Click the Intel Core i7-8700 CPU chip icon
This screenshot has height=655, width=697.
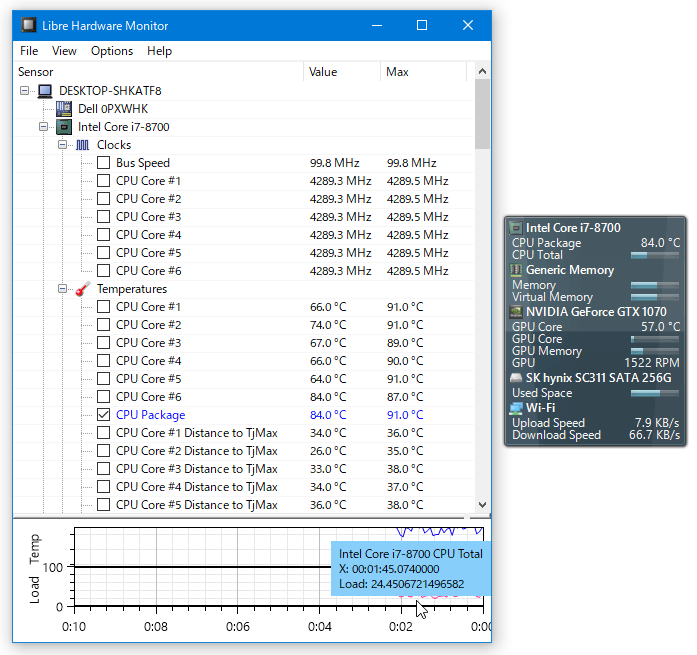point(64,127)
